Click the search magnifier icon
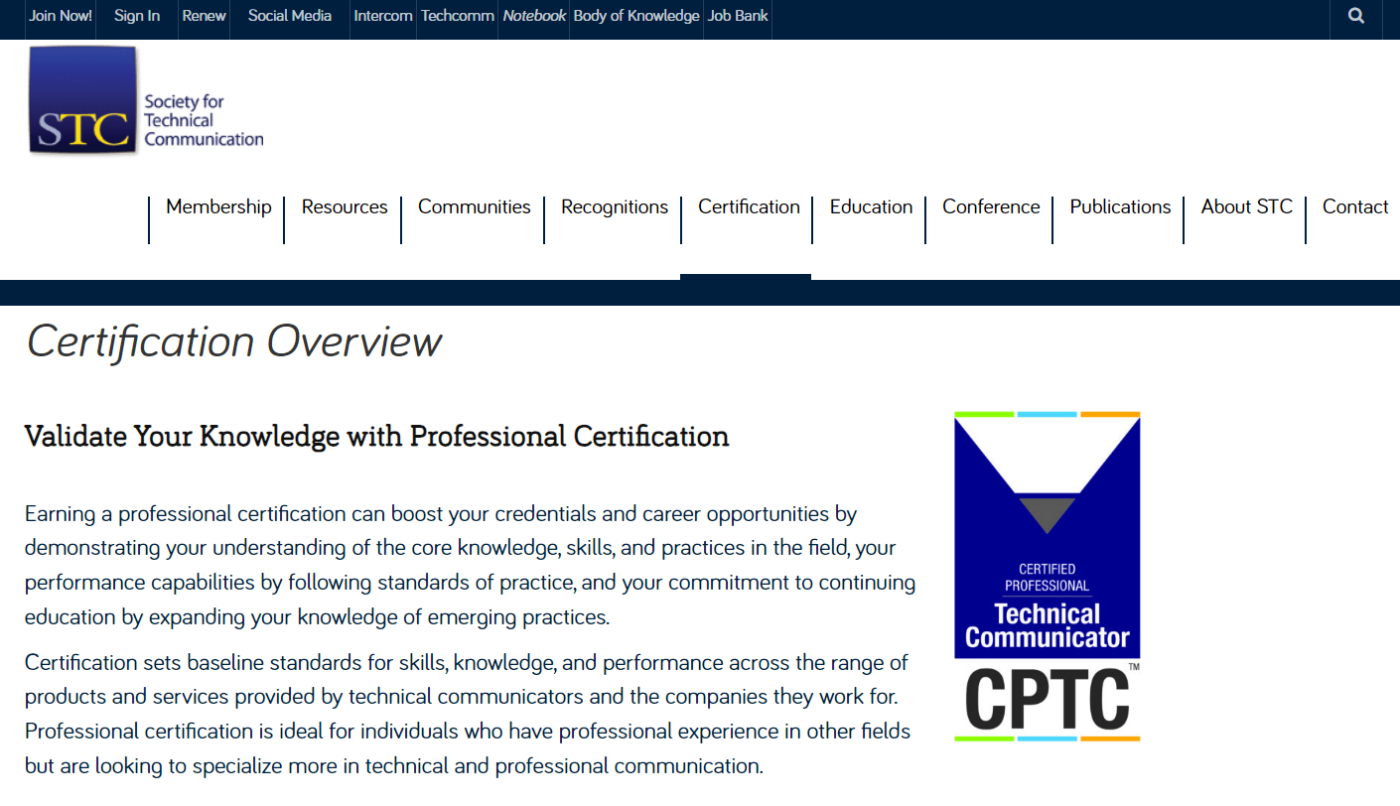This screenshot has height=806, width=1400. point(1356,16)
